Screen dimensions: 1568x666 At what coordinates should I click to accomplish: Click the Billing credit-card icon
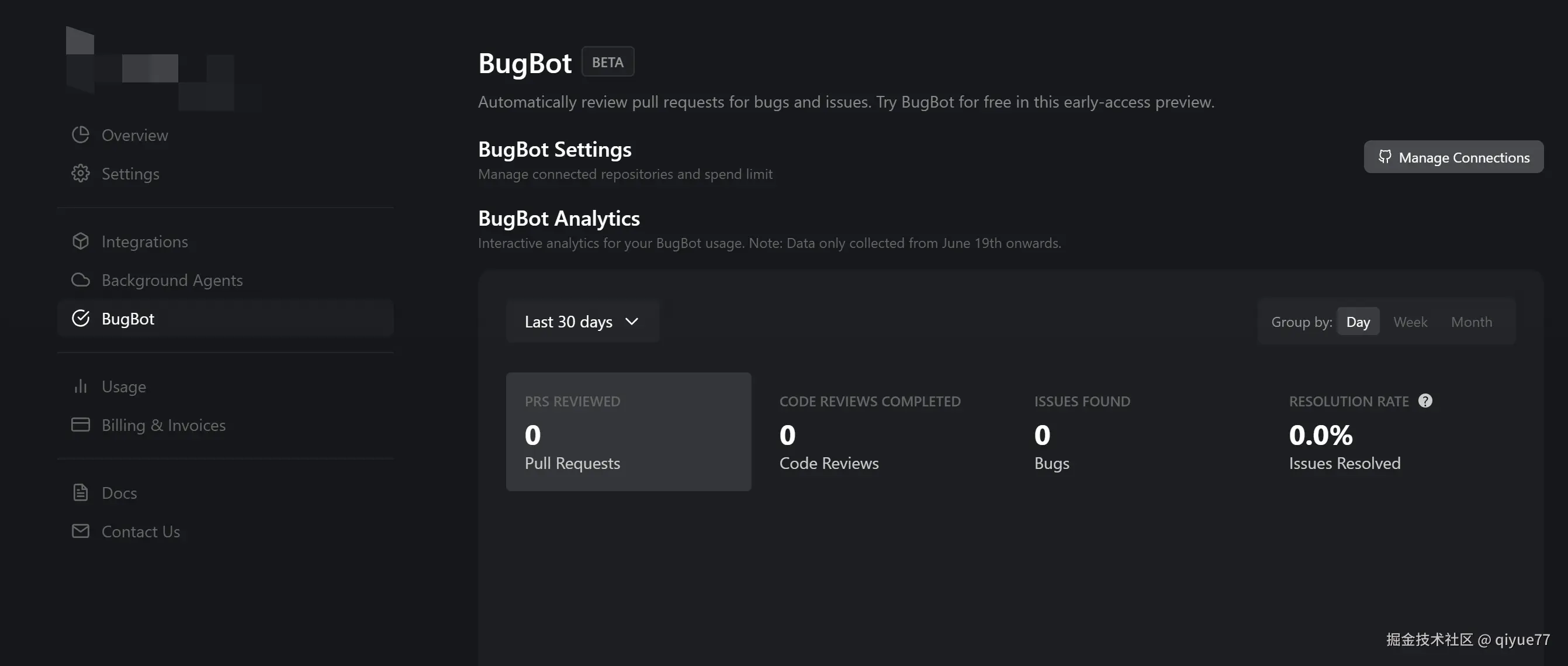point(80,425)
